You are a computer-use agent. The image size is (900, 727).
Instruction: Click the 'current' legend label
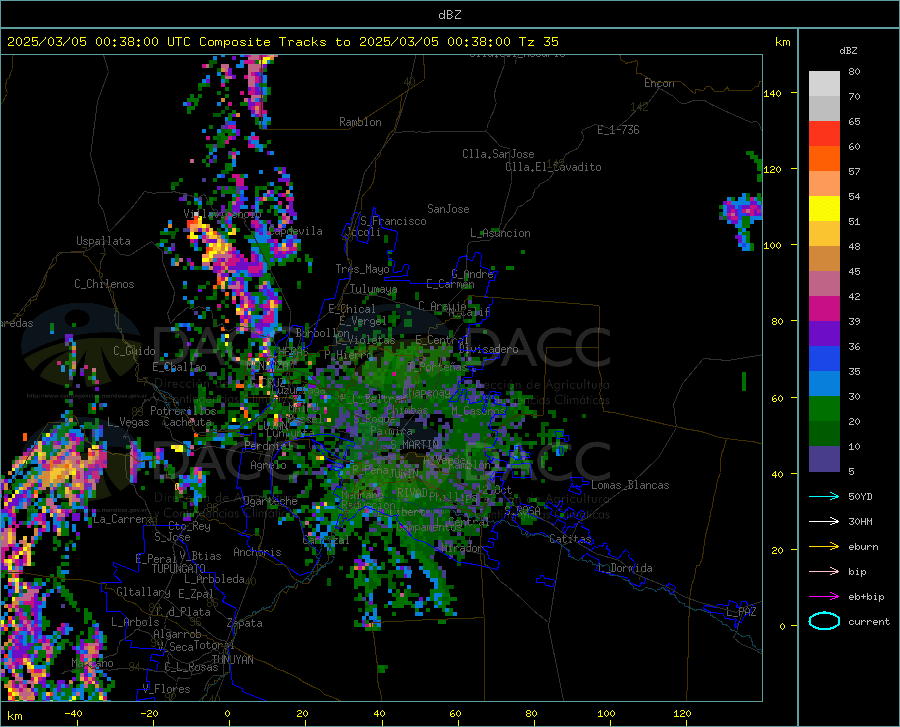869,621
